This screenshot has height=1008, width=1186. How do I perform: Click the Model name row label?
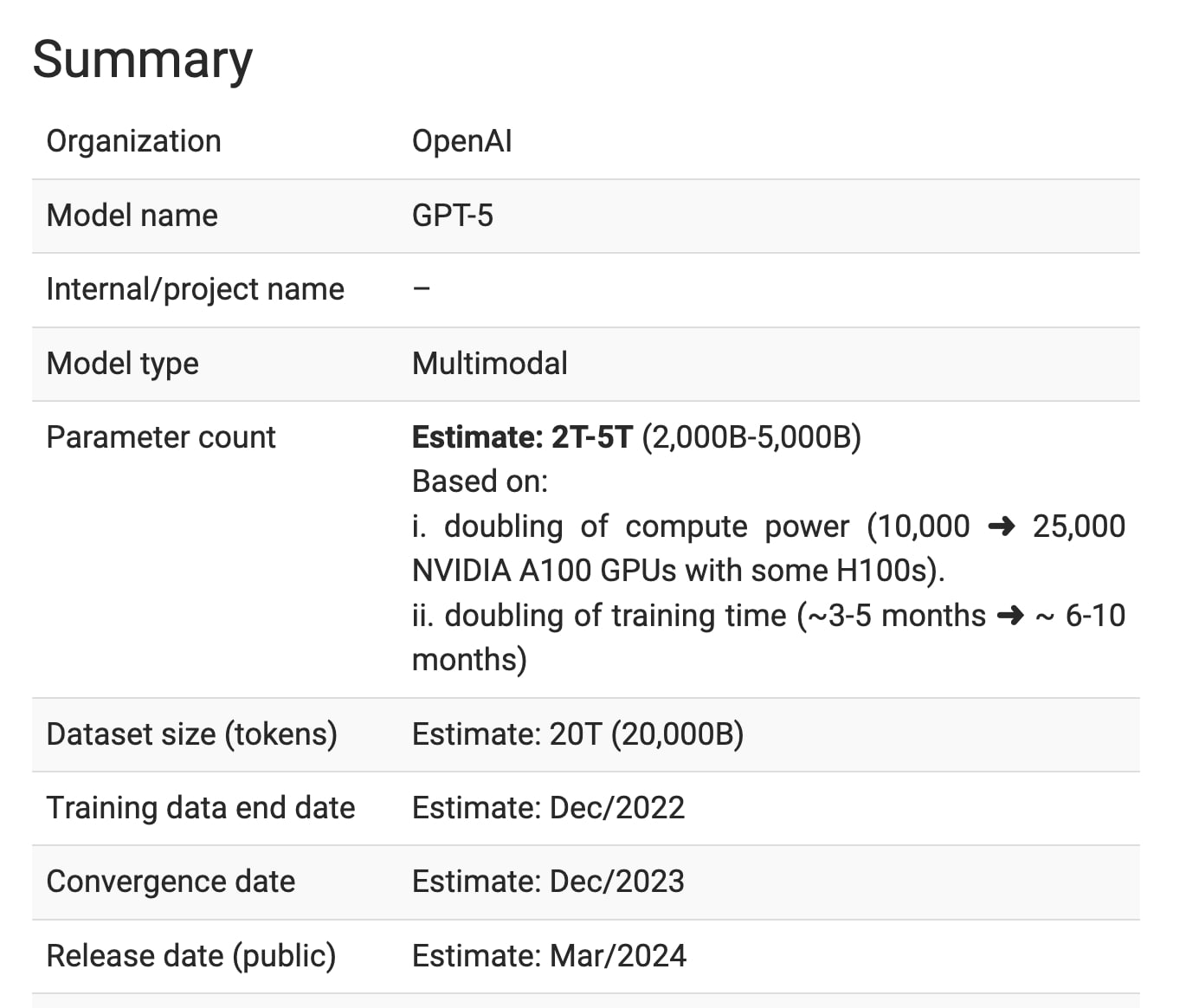coord(132,216)
